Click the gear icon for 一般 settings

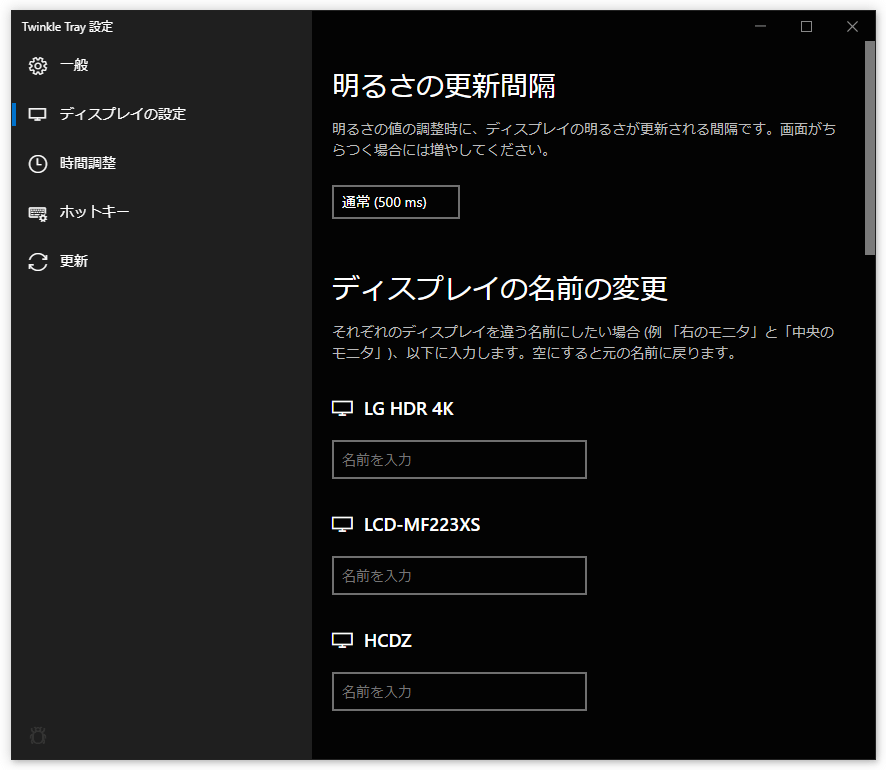point(38,66)
